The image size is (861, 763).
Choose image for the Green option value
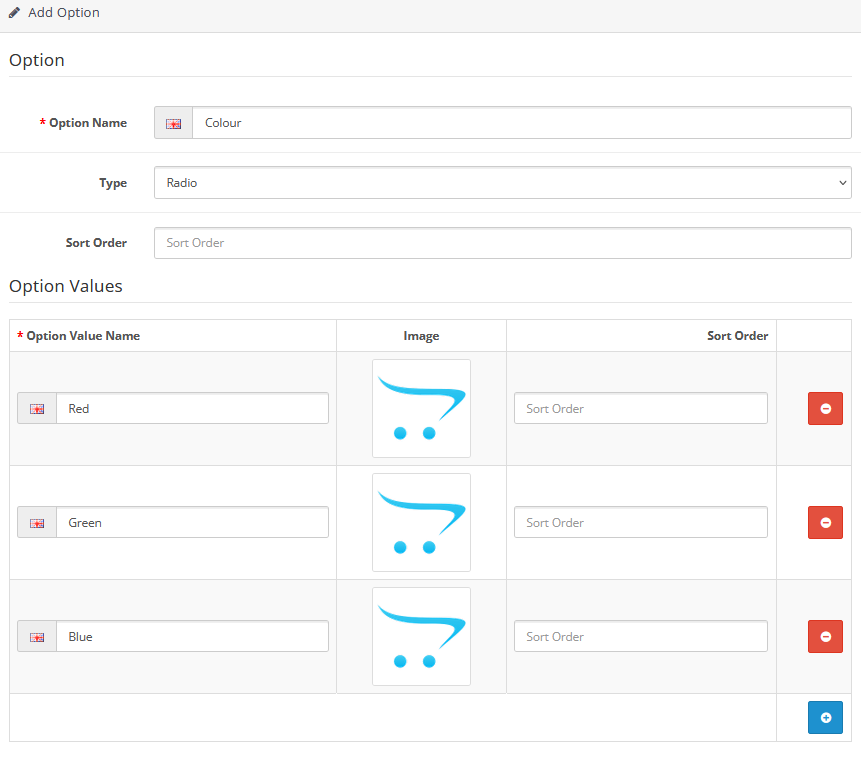click(421, 522)
